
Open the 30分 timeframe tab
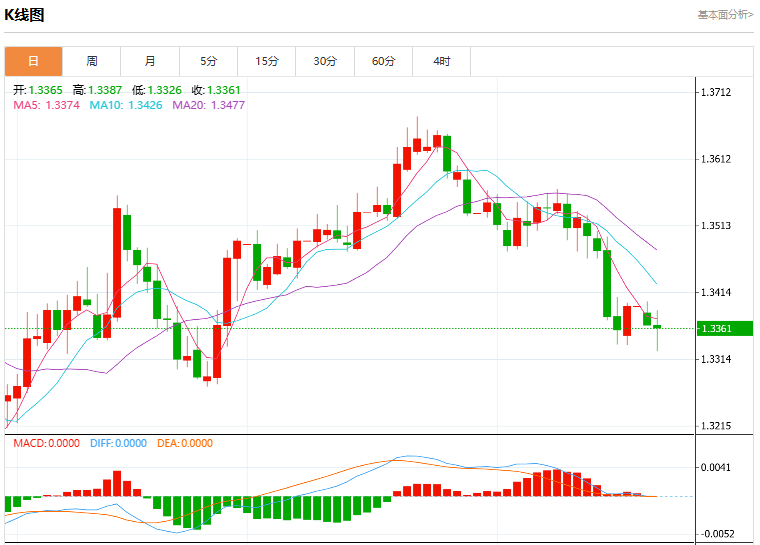(x=325, y=61)
